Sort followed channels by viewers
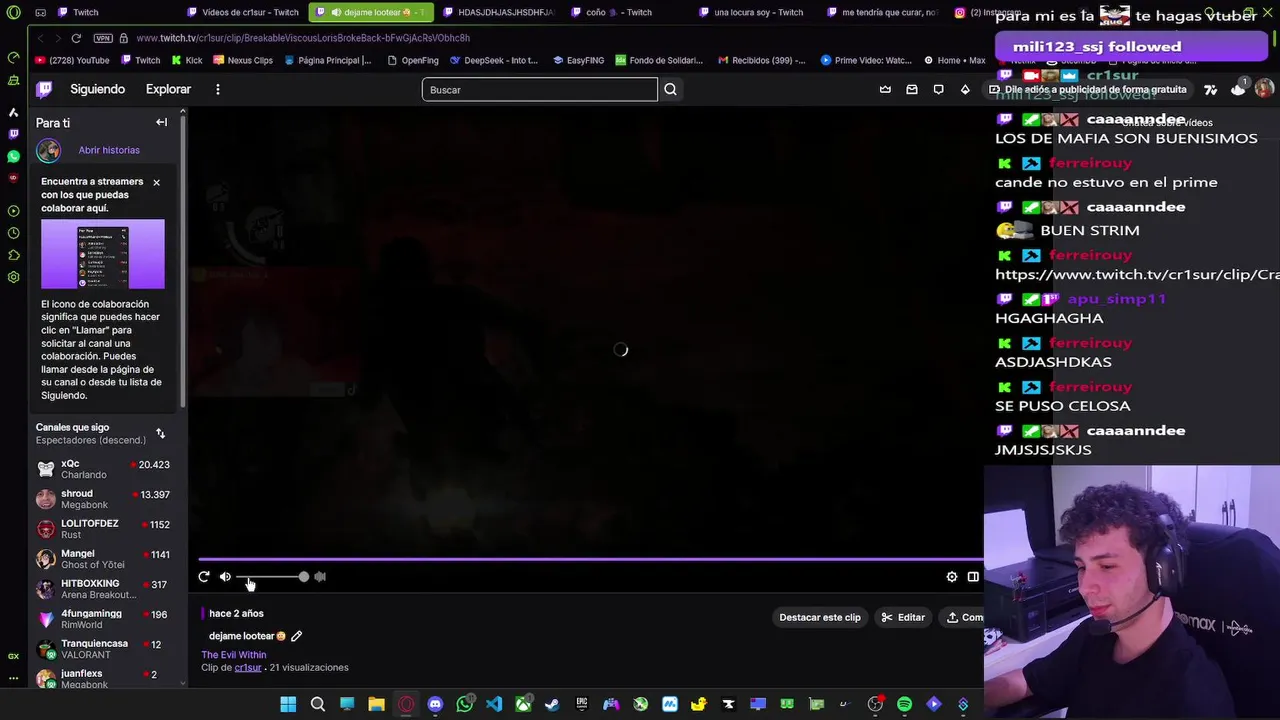 pyautogui.click(x=160, y=434)
